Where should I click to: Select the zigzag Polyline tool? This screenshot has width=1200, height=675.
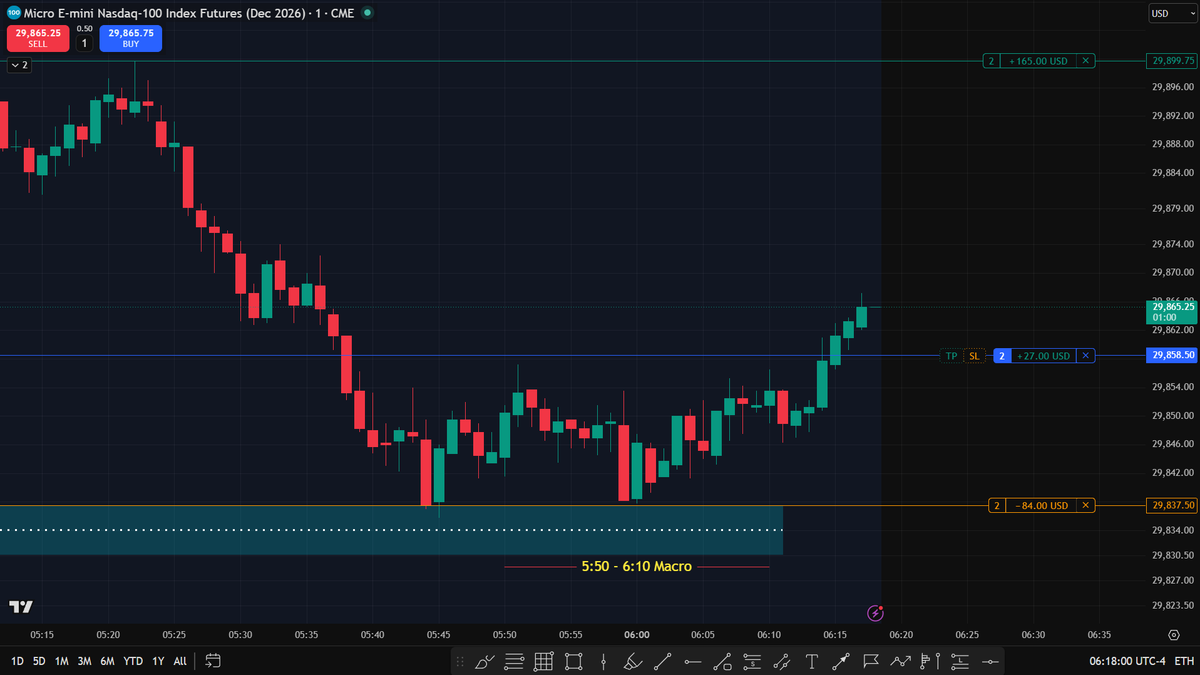click(x=900, y=661)
